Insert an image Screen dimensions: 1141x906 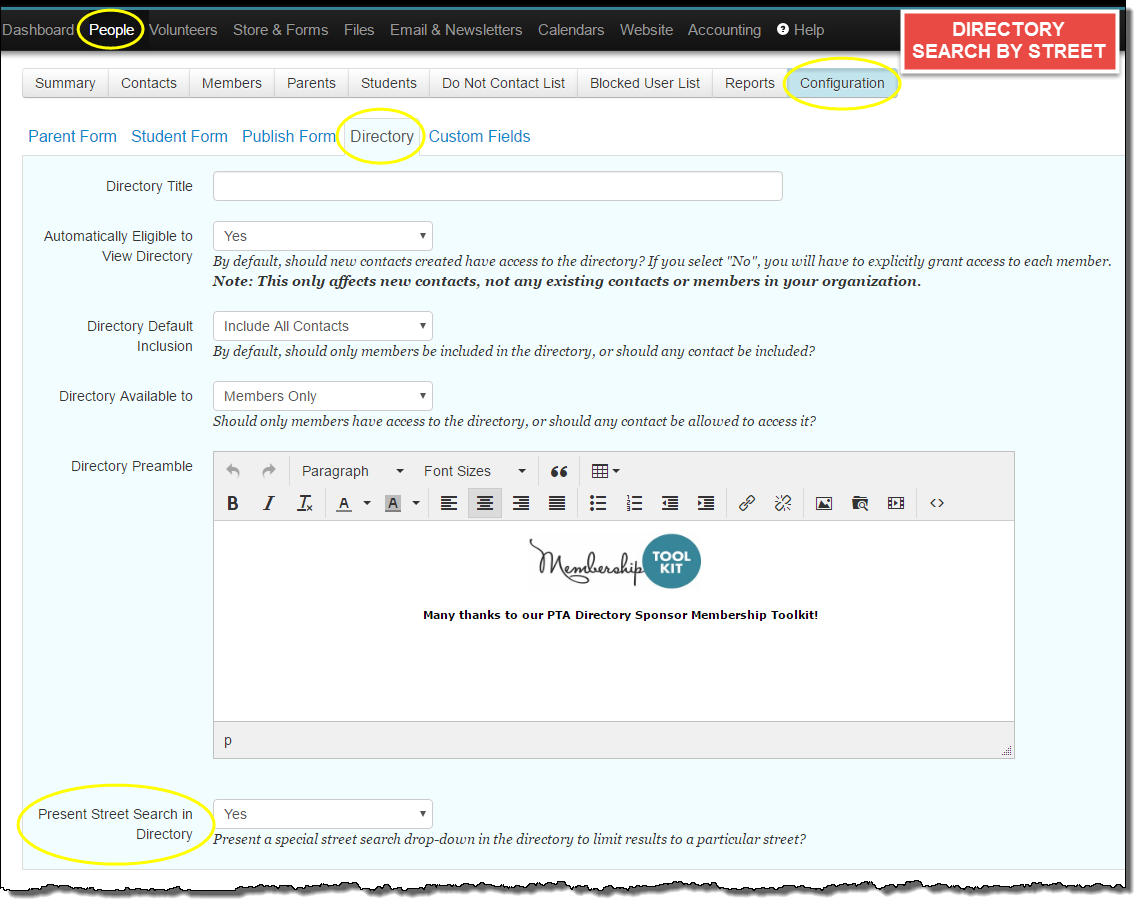pos(824,503)
